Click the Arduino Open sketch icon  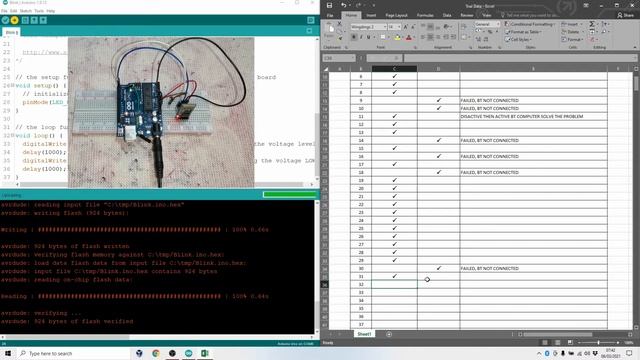pos(34,20)
